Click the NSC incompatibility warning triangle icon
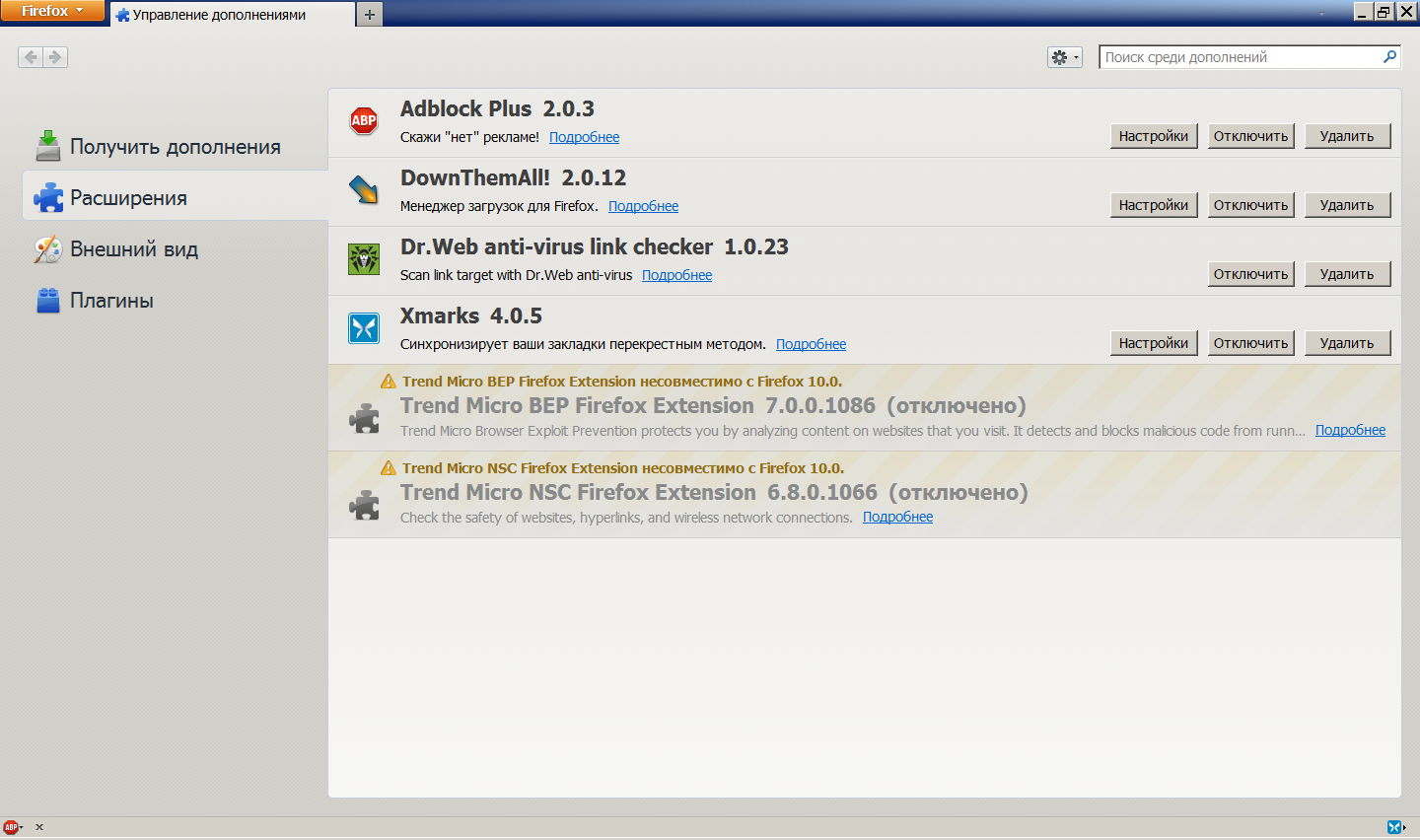1420x840 pixels. pos(389,468)
